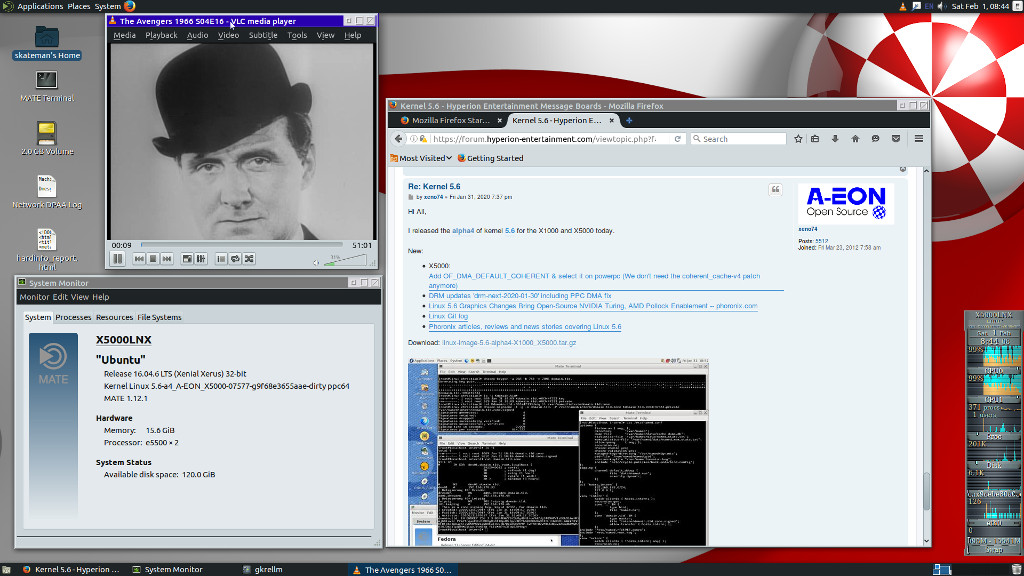Show site information icon in address bar

(x=413, y=138)
